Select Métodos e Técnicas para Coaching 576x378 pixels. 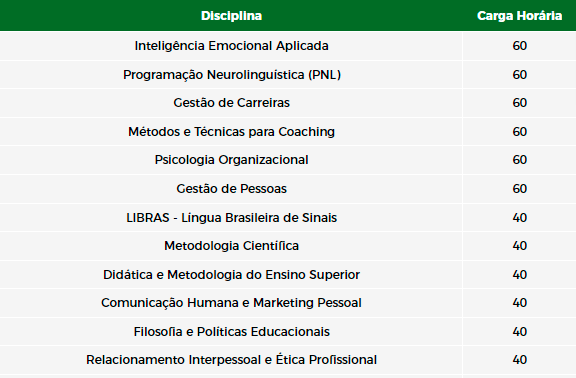coord(231,132)
